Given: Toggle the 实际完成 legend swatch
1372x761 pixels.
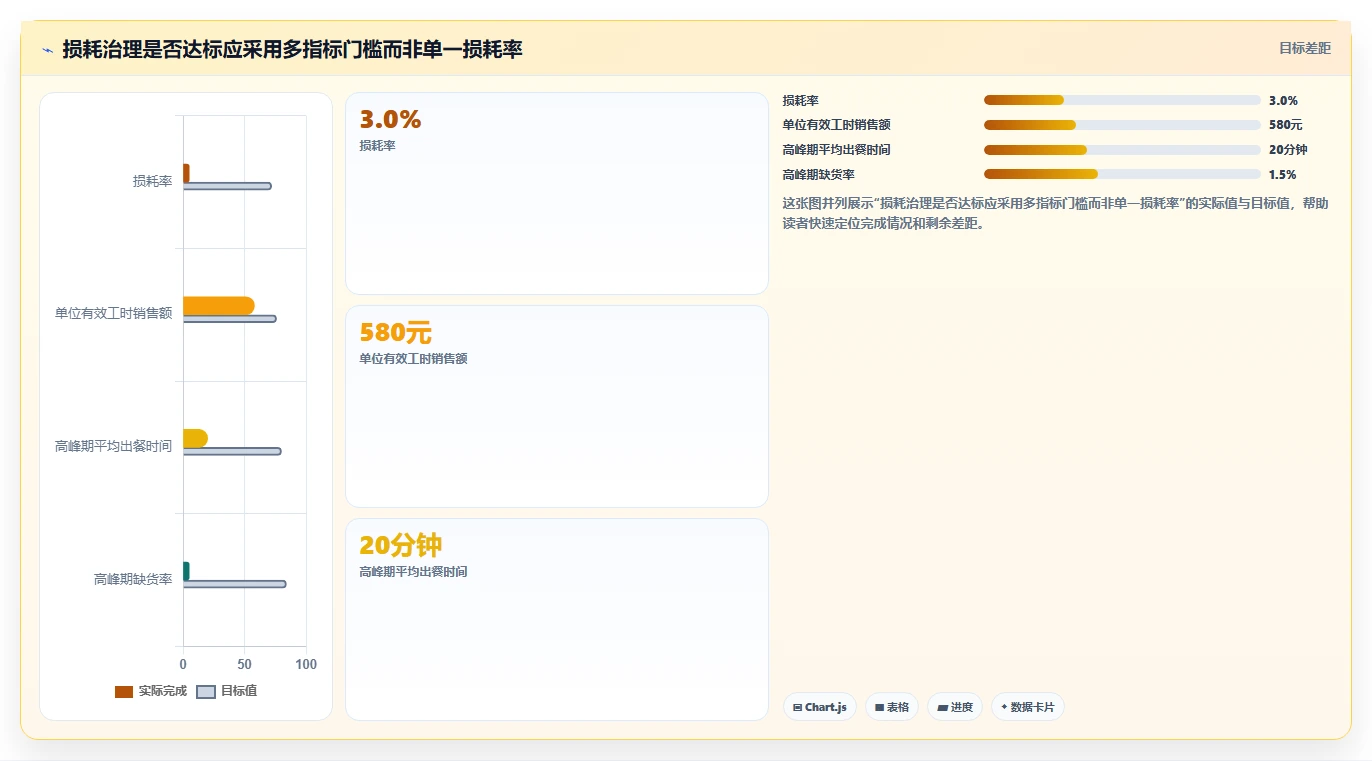Looking at the screenshot, I should click(124, 692).
